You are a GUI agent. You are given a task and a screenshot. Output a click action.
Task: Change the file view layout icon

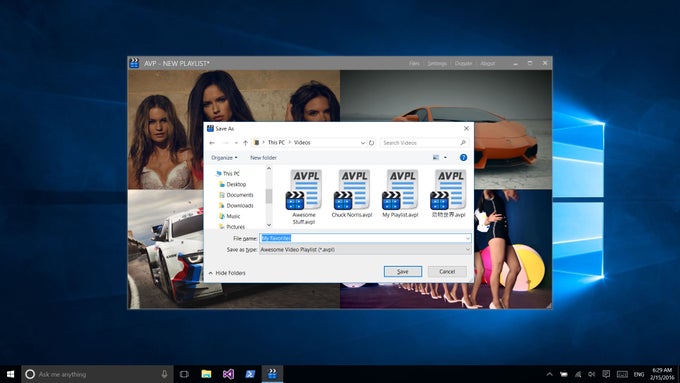(x=436, y=157)
